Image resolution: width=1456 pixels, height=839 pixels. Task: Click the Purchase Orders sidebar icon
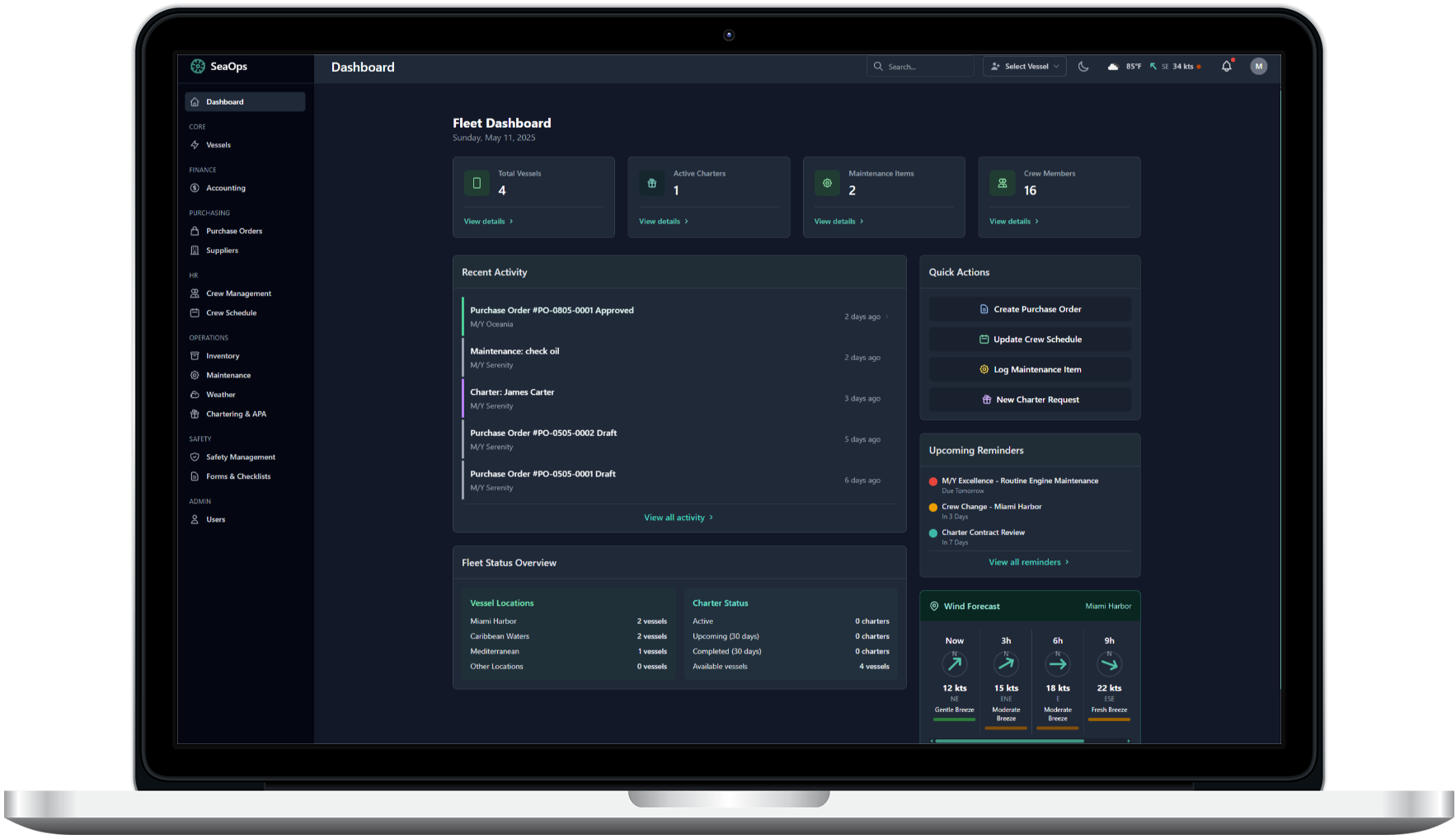[x=195, y=231]
